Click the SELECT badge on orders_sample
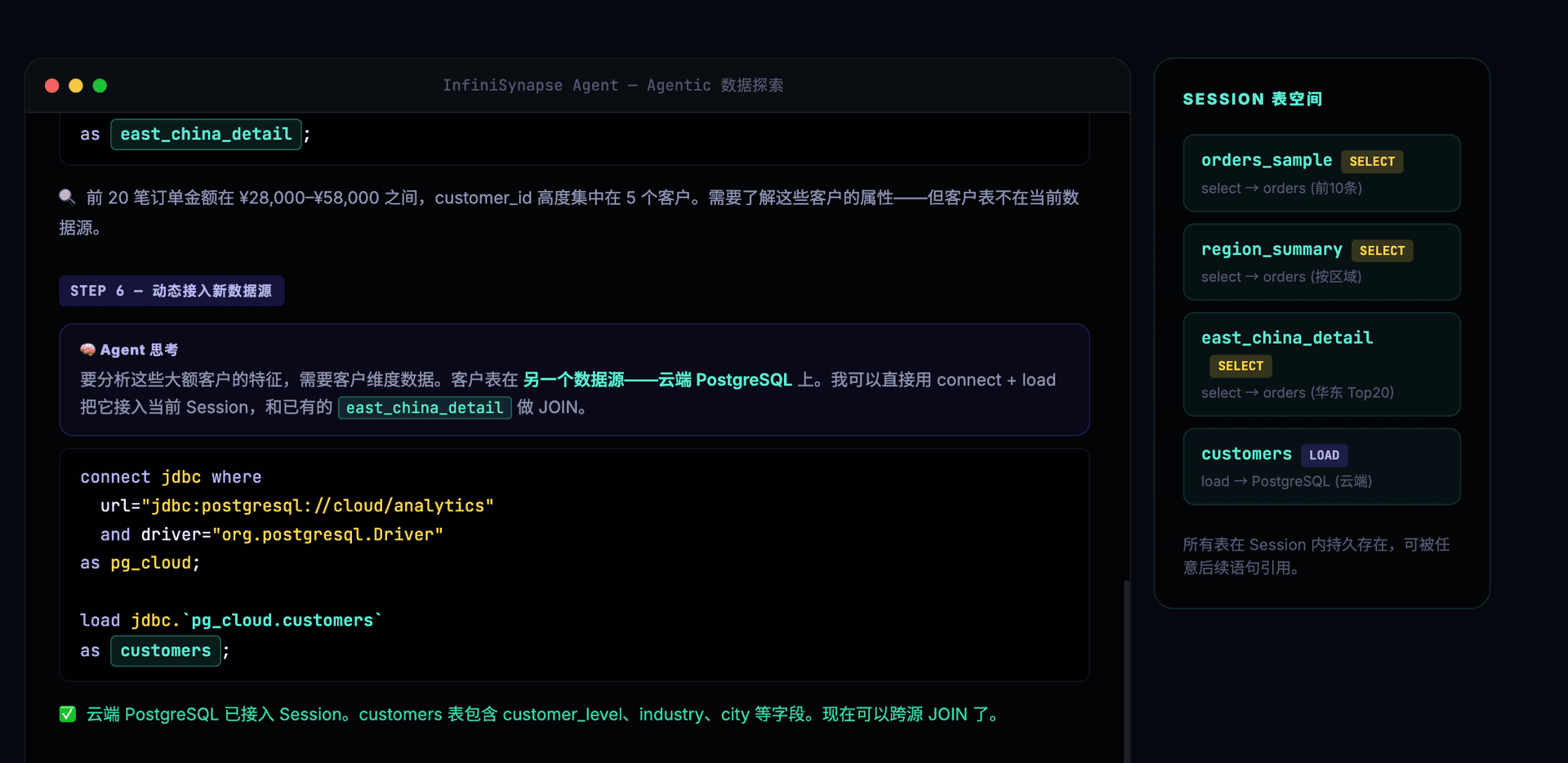1568x763 pixels. click(x=1371, y=161)
